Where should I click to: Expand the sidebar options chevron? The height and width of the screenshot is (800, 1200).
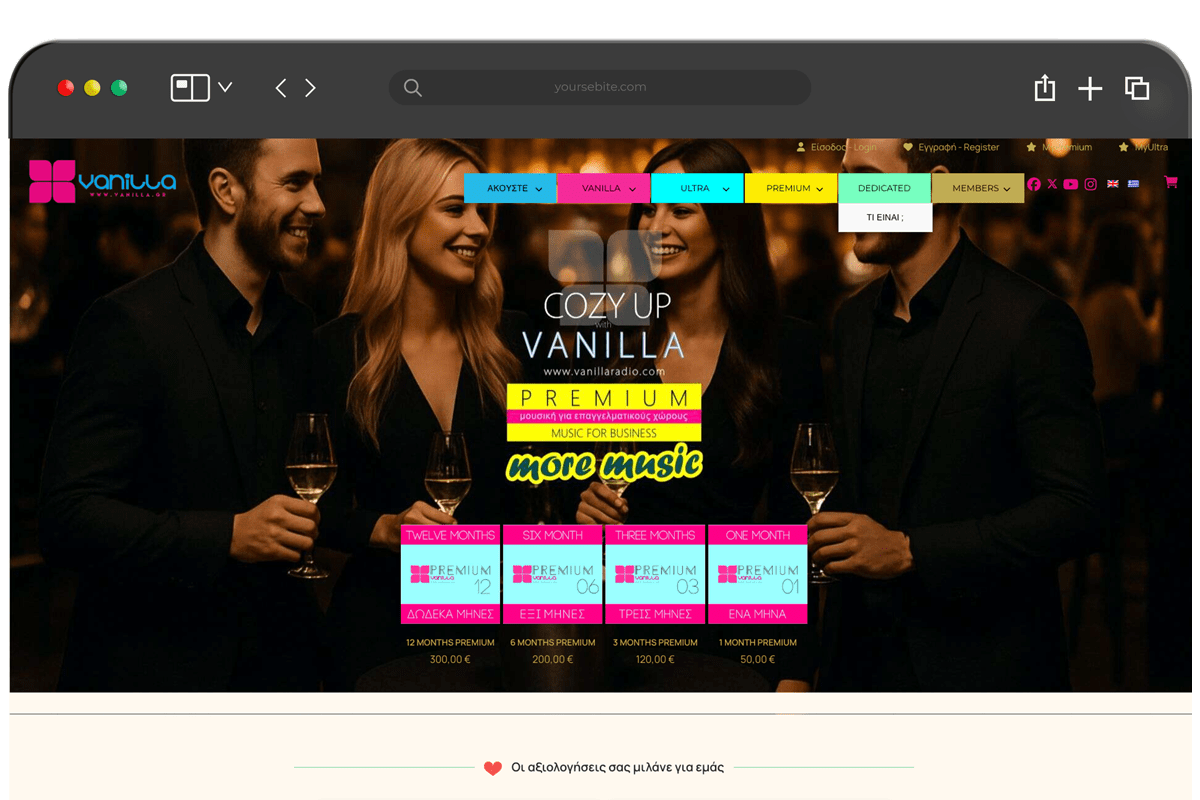click(225, 87)
